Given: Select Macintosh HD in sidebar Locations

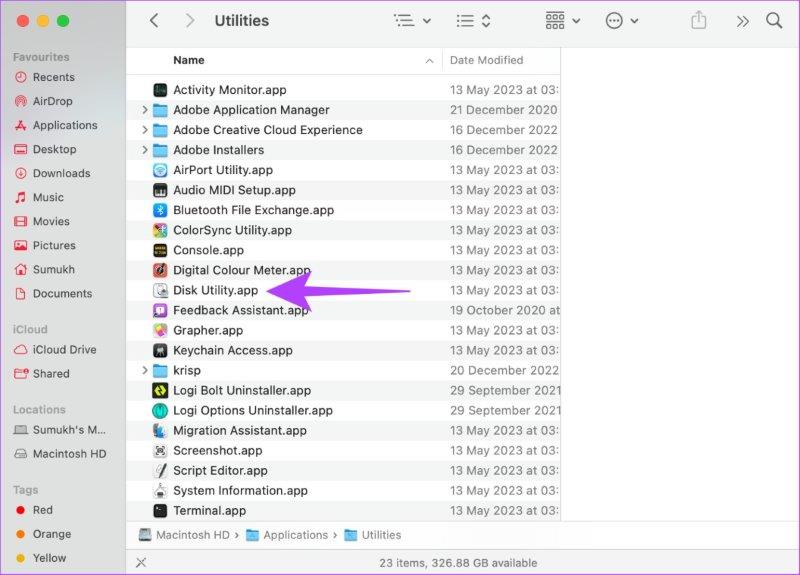Looking at the screenshot, I should click(x=60, y=454).
